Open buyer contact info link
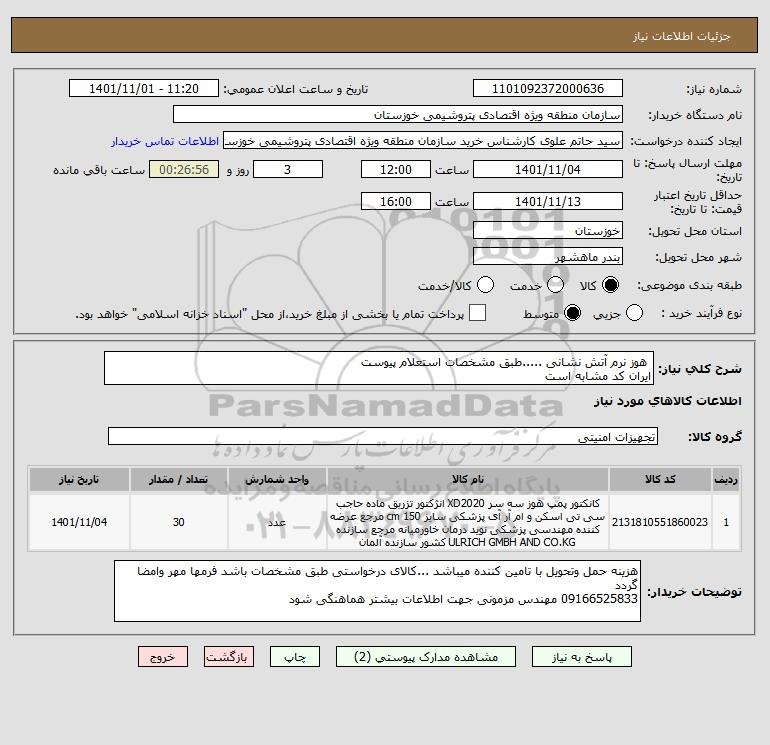This screenshot has height=745, width=770. coord(165,141)
